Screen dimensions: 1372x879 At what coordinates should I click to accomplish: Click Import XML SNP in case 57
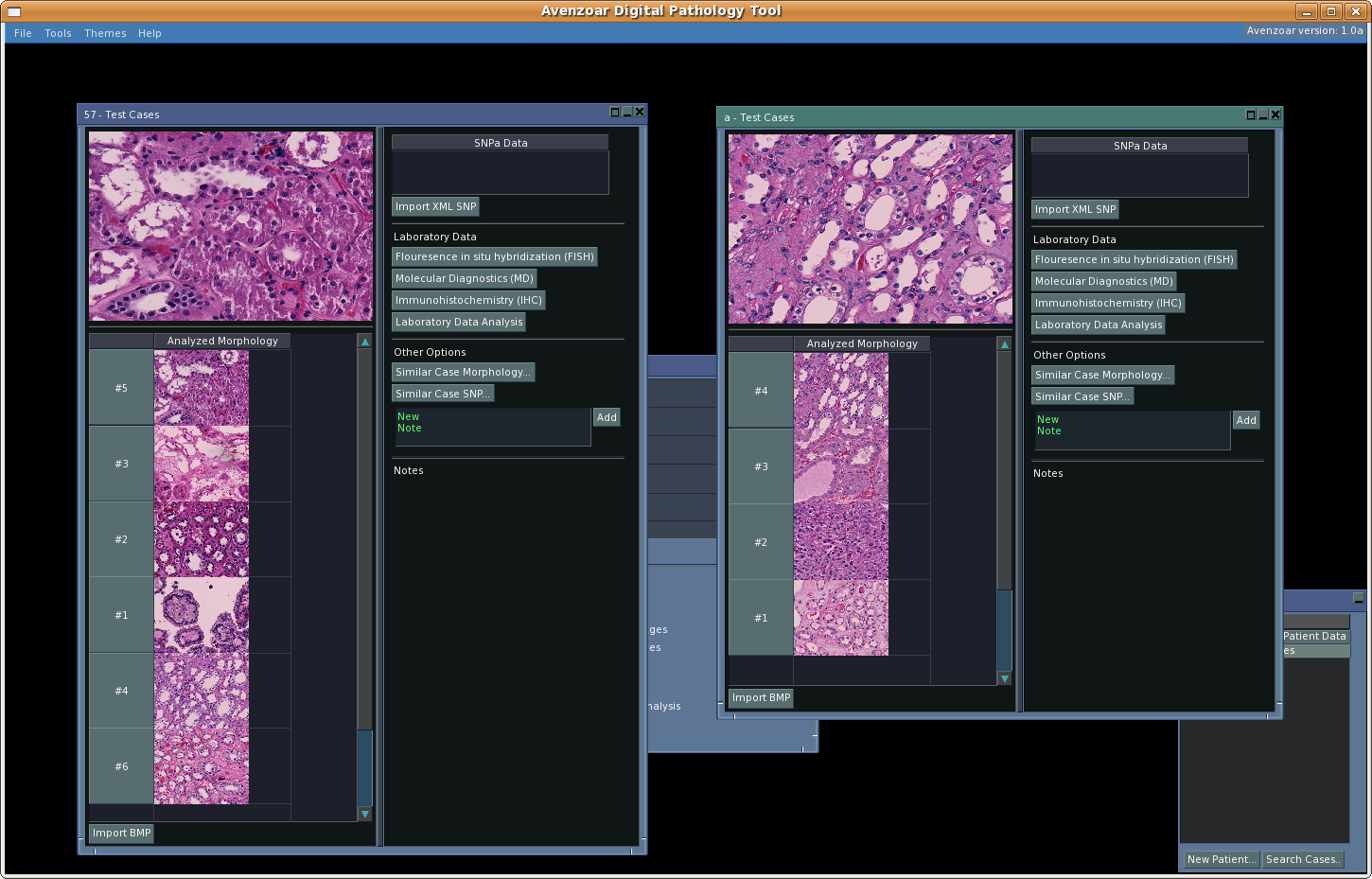click(x=435, y=206)
